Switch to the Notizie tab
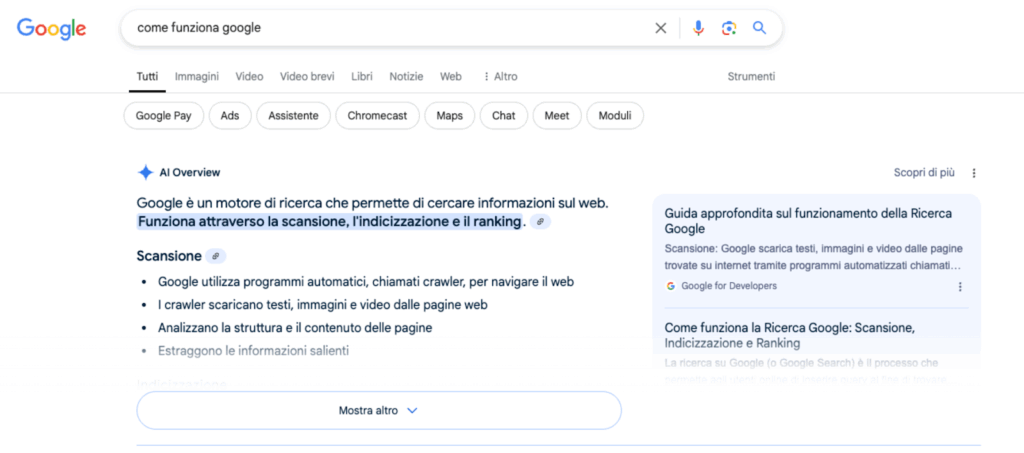Viewport: 1024px width, 453px height. point(406,76)
